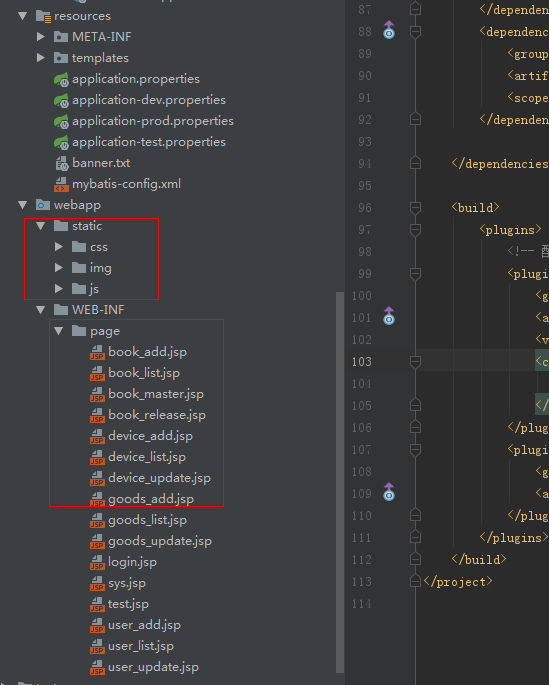Click application-prod.properties Spring icon
This screenshot has width=549, height=685.
point(61,121)
